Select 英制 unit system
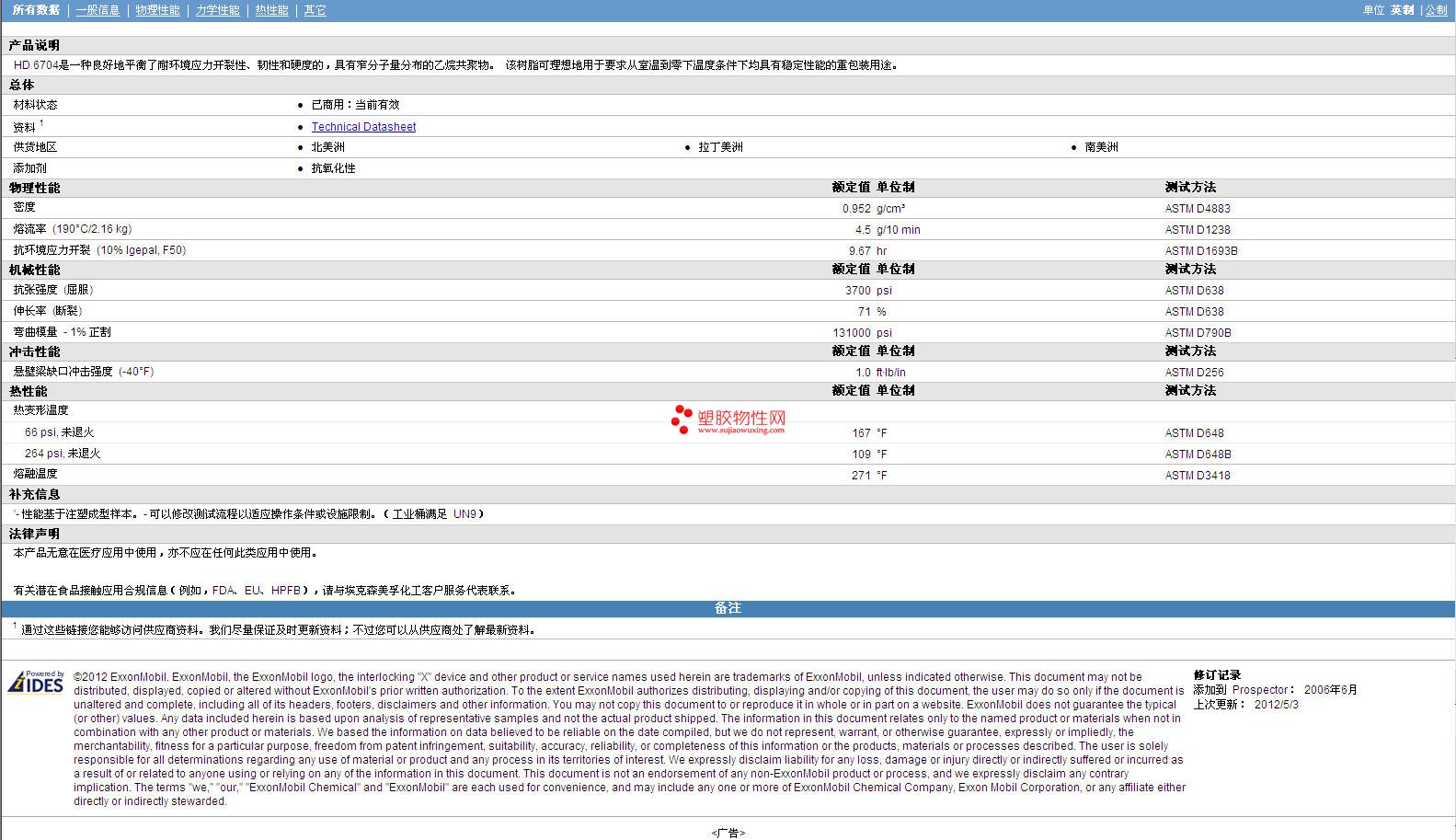This screenshot has height=840, width=1456. [x=1402, y=10]
